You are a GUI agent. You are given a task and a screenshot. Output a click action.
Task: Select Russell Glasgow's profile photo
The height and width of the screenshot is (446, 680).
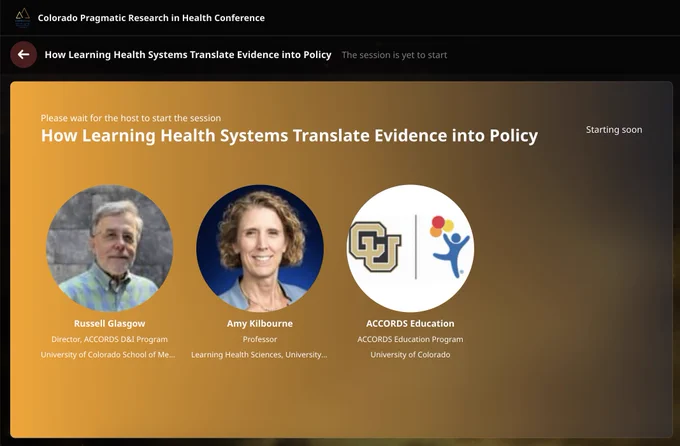pos(110,248)
